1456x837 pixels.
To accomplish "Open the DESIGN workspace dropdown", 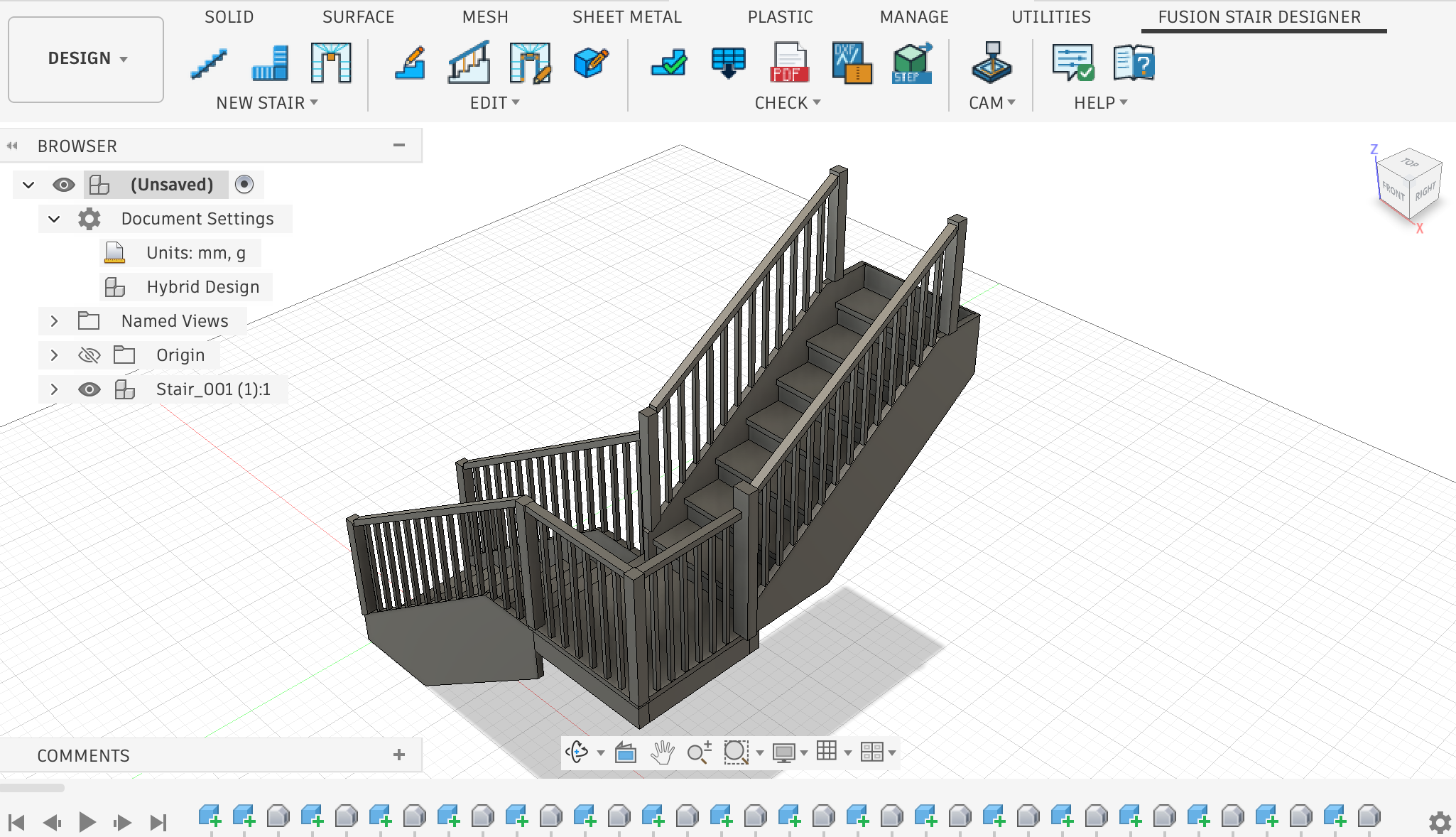I will (x=86, y=59).
